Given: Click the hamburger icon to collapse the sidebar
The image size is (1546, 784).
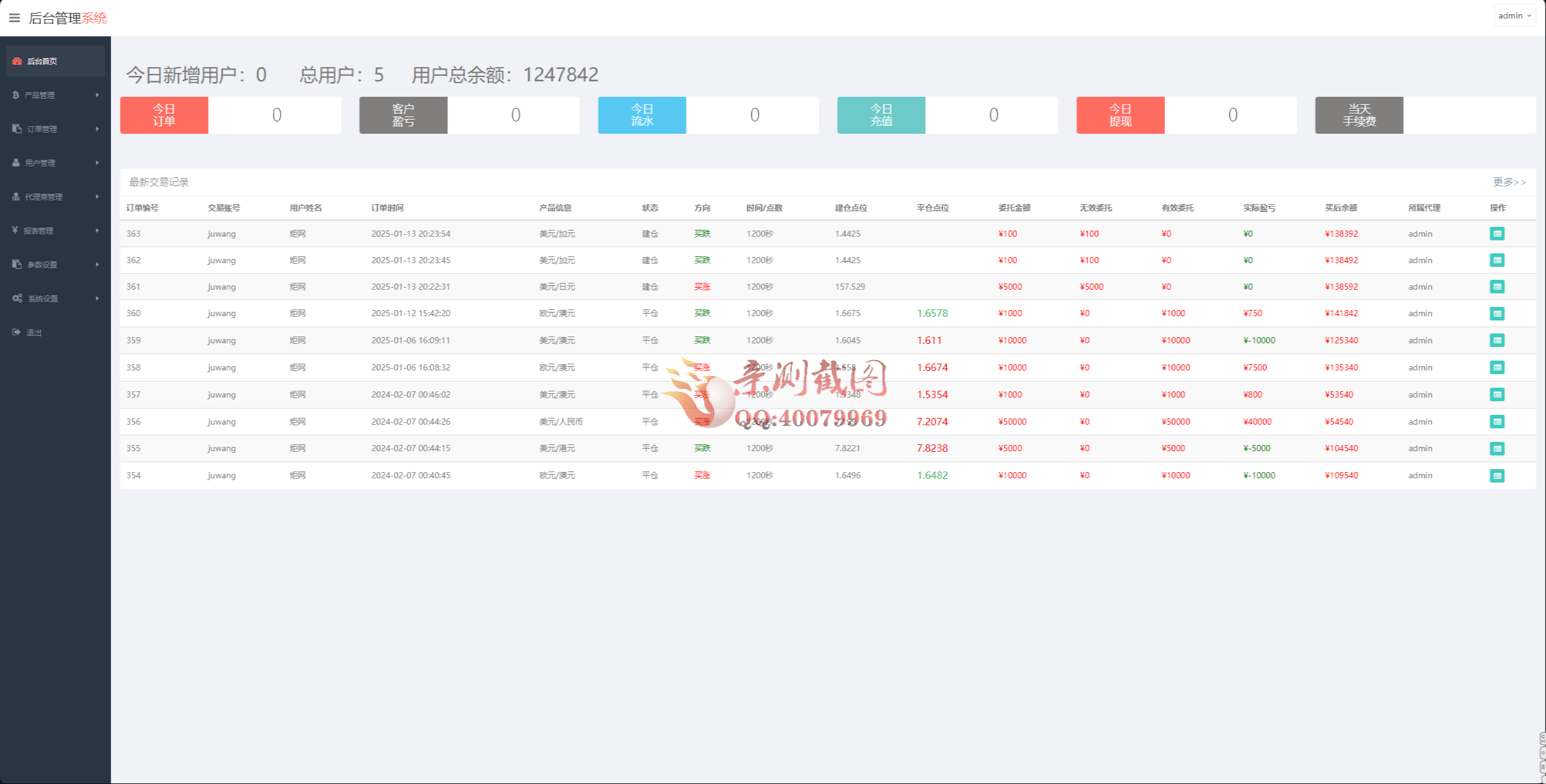Looking at the screenshot, I should point(14,17).
